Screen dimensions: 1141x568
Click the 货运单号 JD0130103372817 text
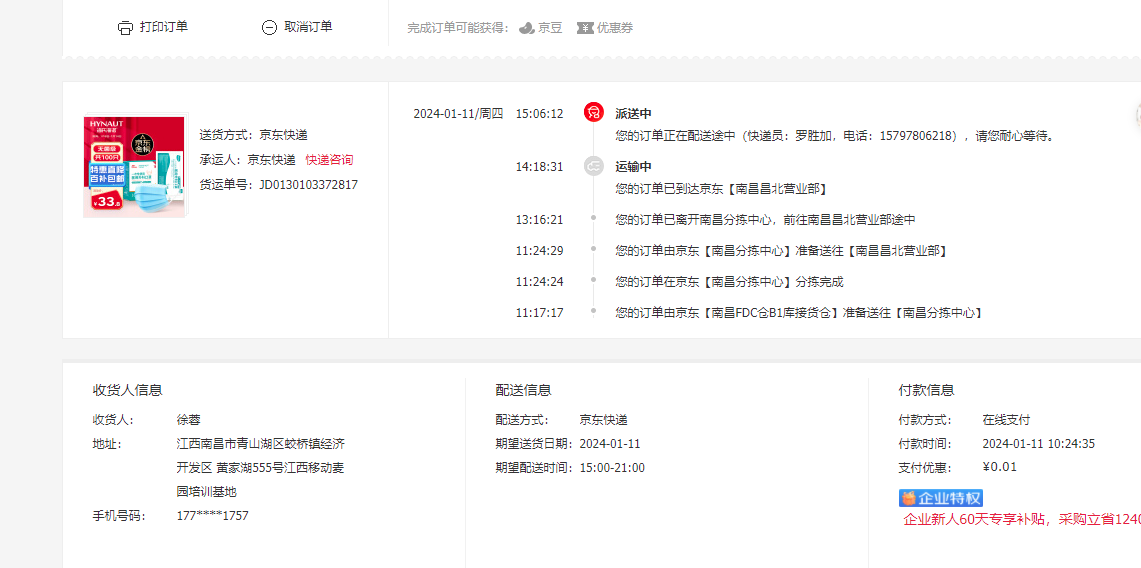[x=279, y=185]
